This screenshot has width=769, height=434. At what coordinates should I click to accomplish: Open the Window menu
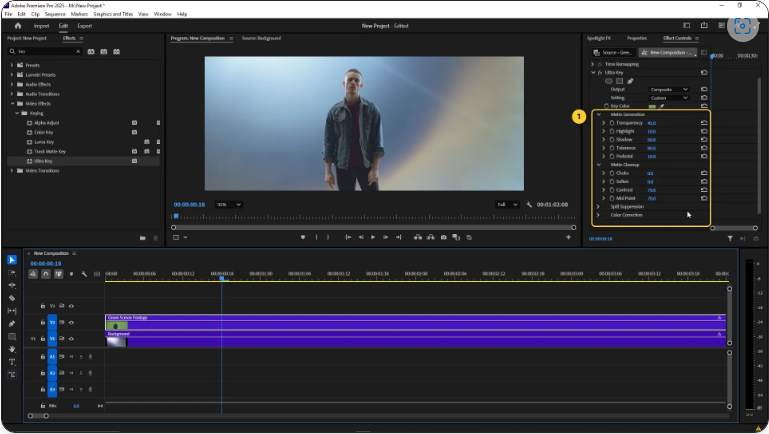pos(163,14)
